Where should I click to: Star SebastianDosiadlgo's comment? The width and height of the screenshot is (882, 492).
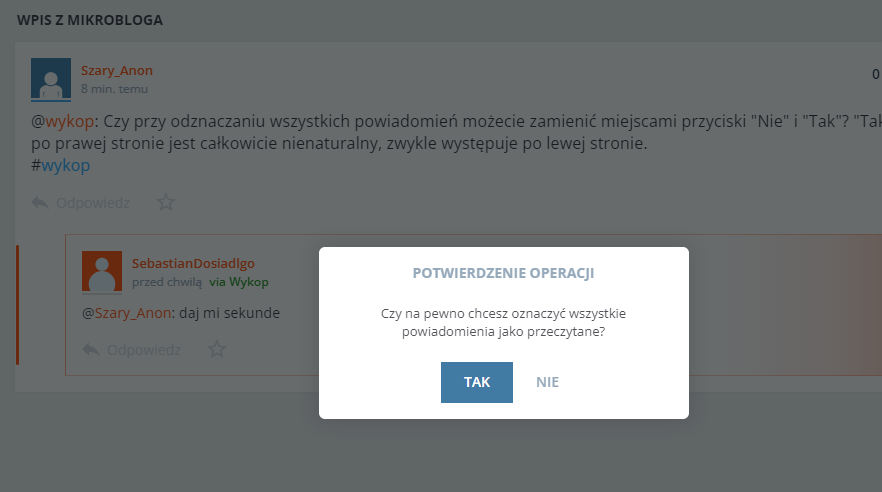(217, 349)
